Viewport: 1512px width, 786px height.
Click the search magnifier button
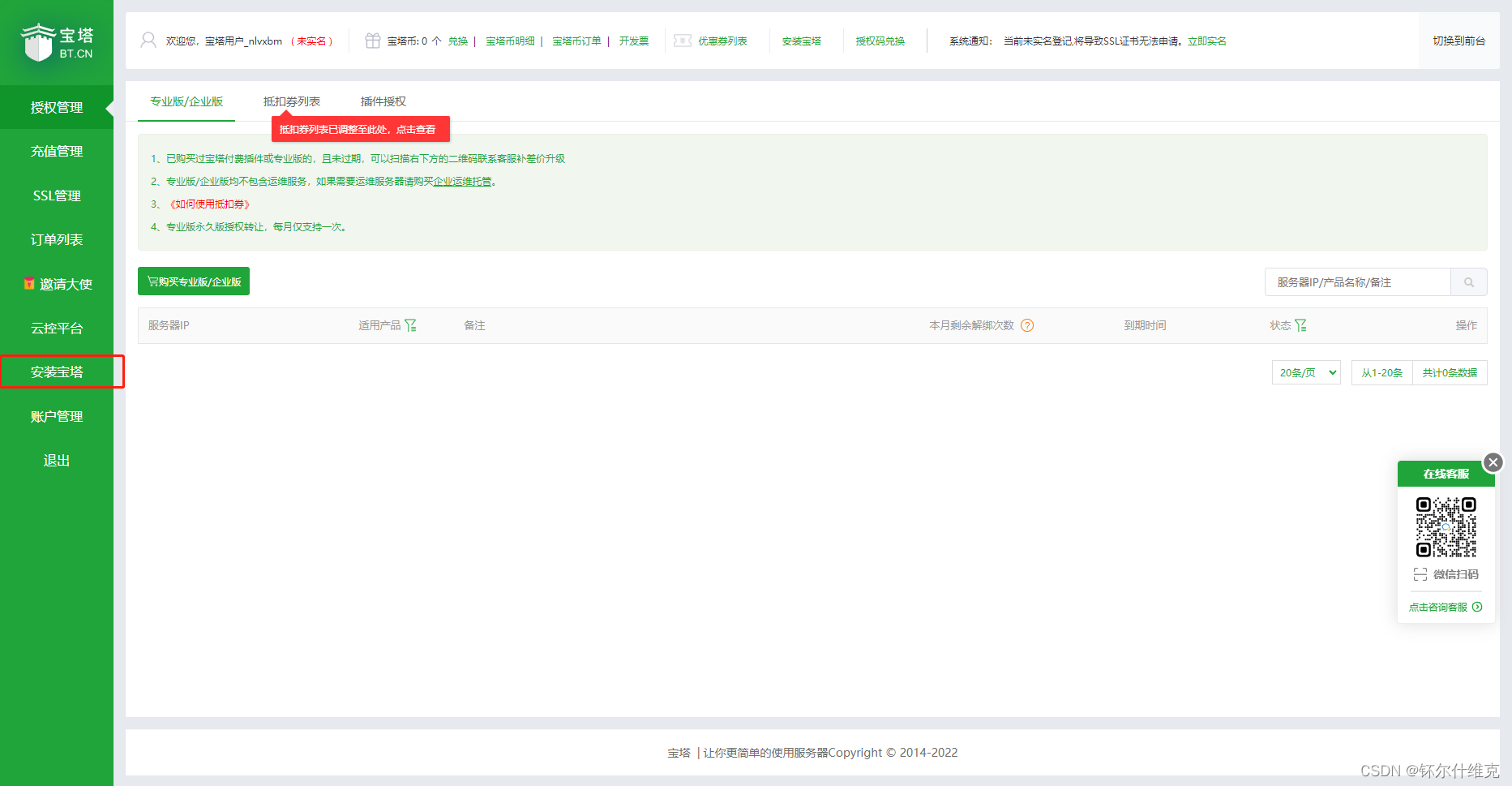pyautogui.click(x=1468, y=282)
